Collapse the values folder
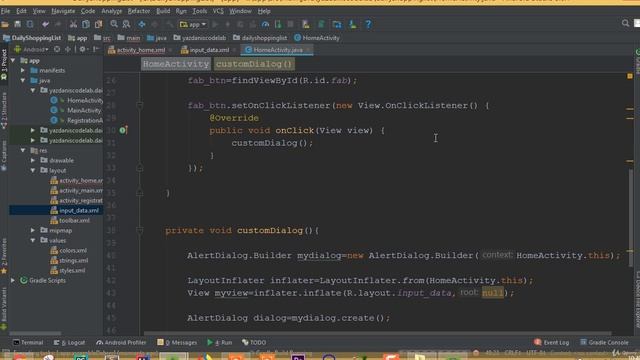Viewport: 640px width, 360px height. (x=33, y=240)
